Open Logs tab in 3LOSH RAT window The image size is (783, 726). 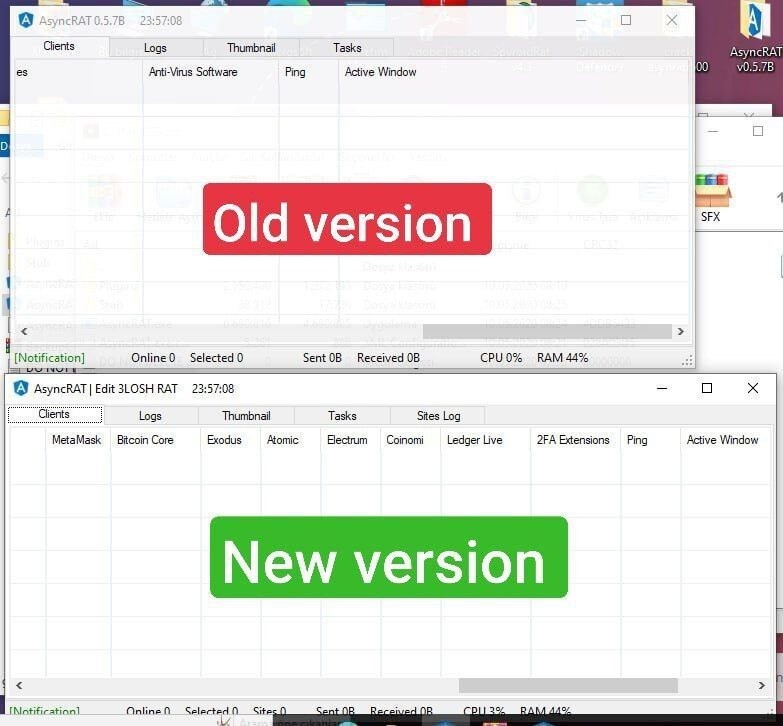(150, 416)
